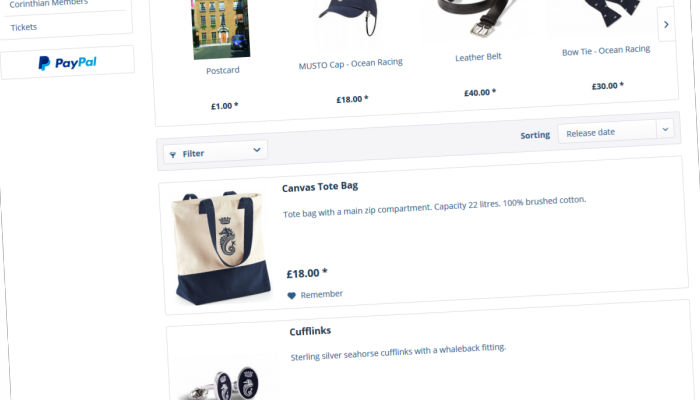This screenshot has height=400, width=700.
Task: Open the Bow Tie - Ocean Racing link
Action: point(606,50)
